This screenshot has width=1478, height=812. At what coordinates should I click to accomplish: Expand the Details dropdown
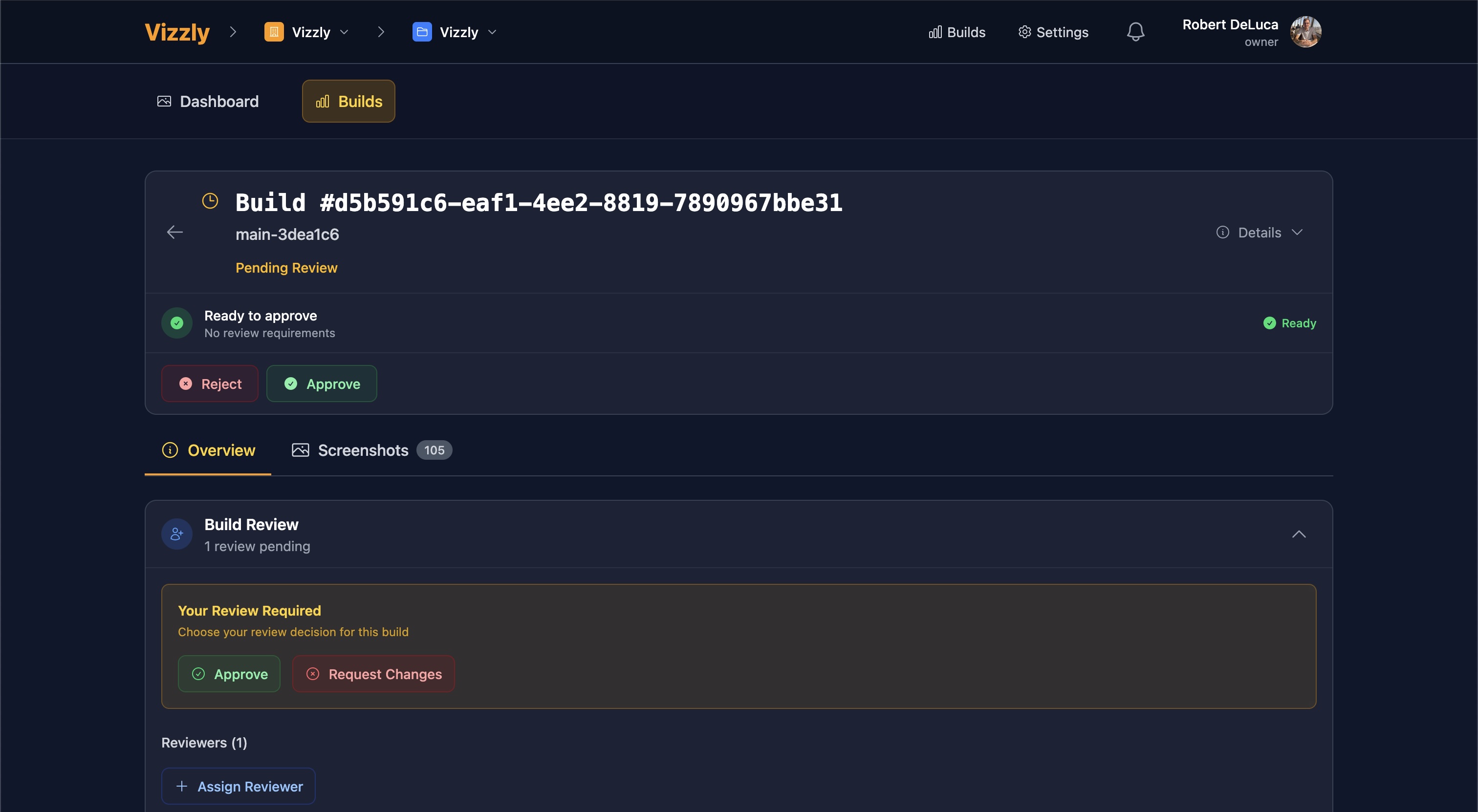click(1260, 232)
